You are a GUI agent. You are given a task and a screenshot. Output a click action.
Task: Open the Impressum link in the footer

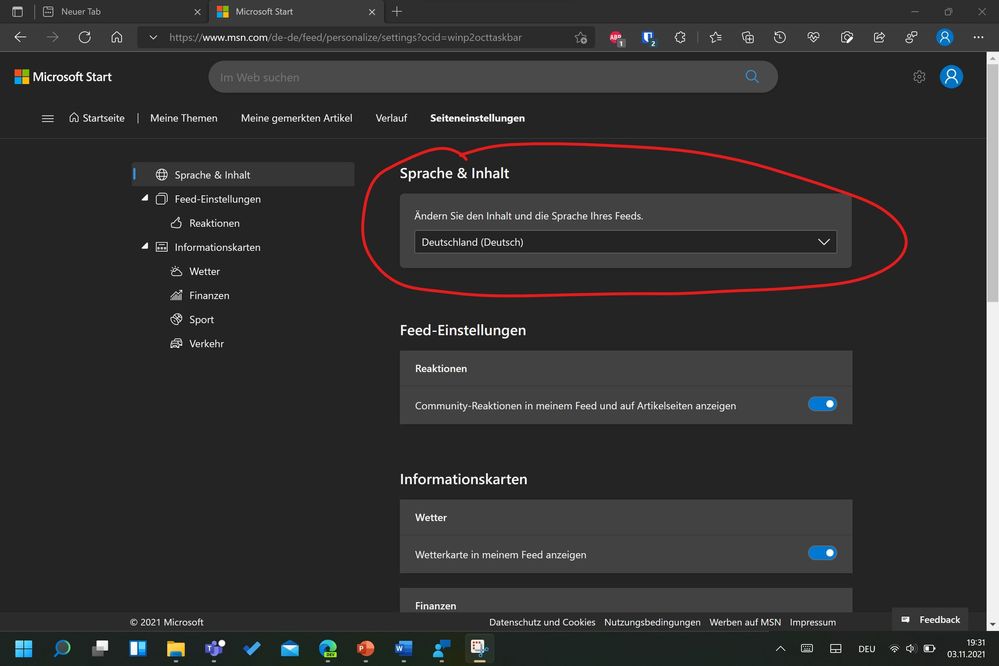[812, 622]
